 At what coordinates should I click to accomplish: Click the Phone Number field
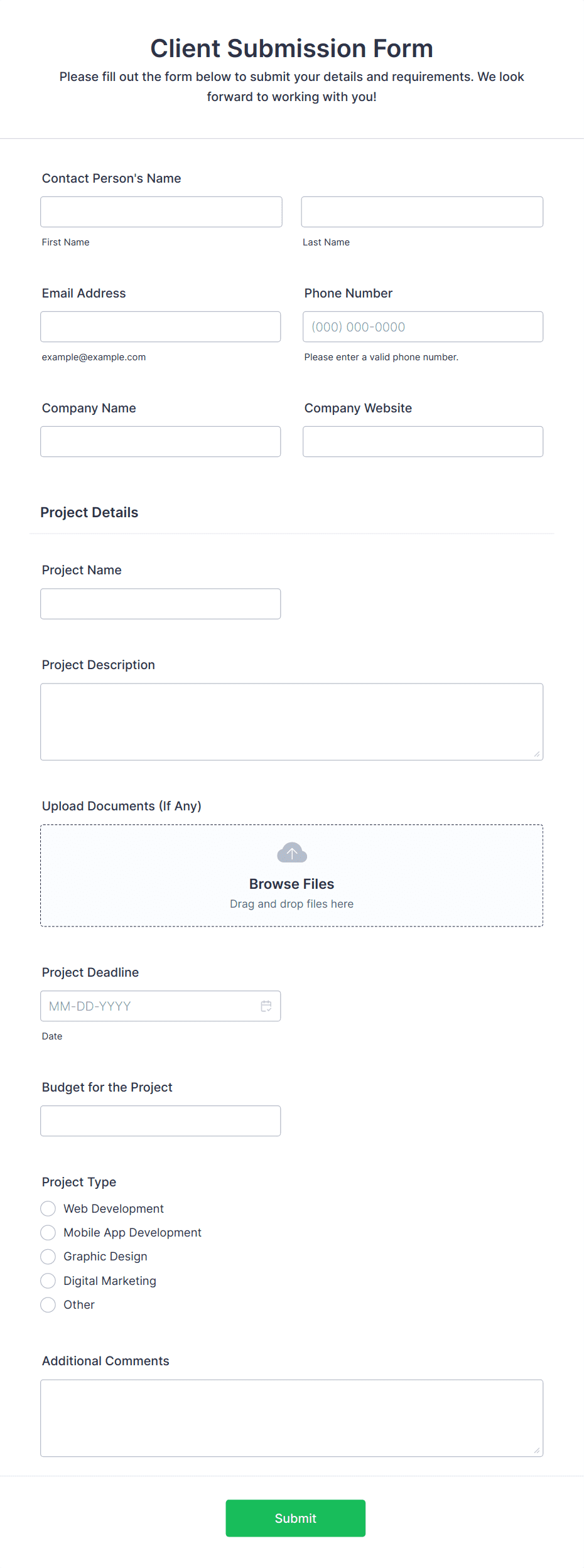pos(422,326)
